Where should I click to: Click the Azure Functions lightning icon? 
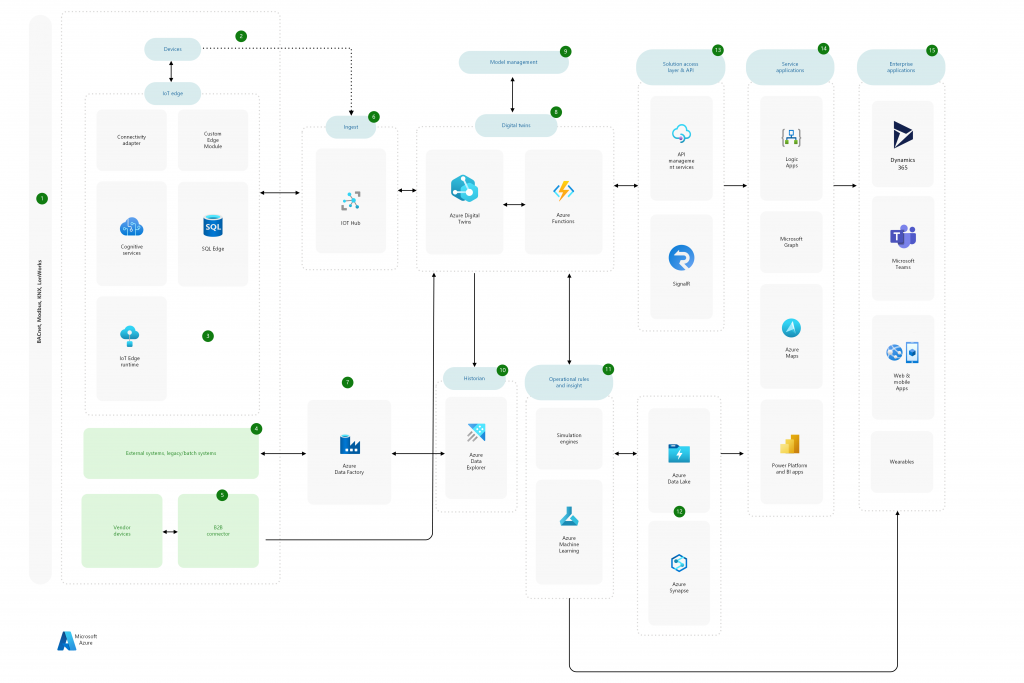point(563,191)
